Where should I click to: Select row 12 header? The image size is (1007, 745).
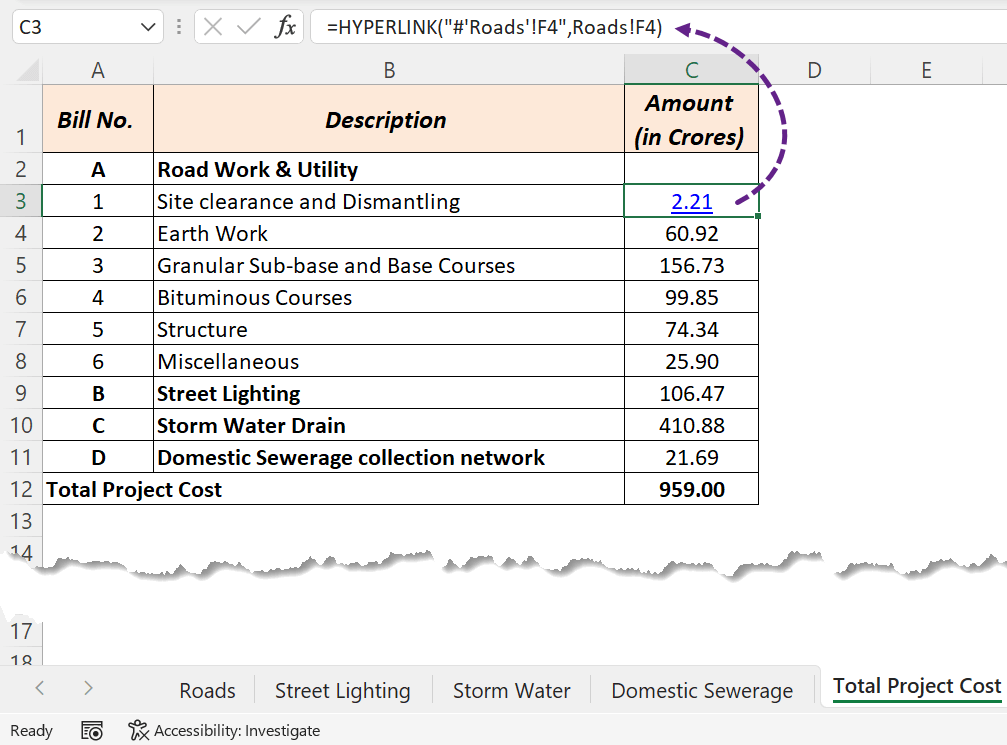point(21,489)
